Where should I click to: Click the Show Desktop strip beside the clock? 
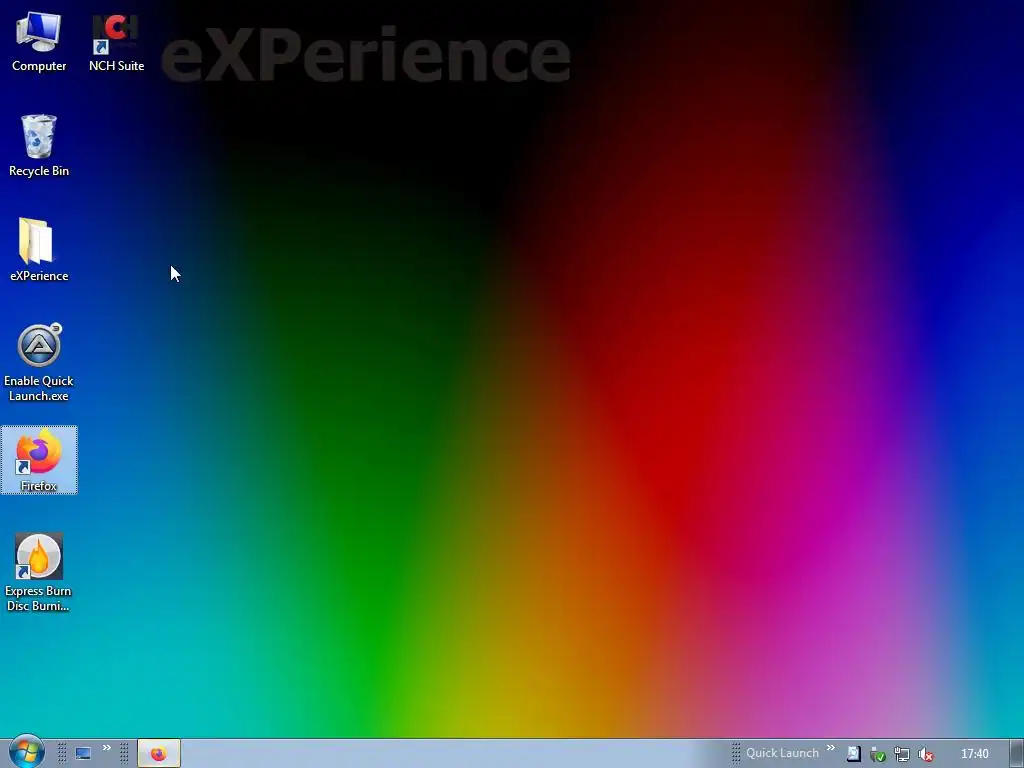coord(1017,754)
